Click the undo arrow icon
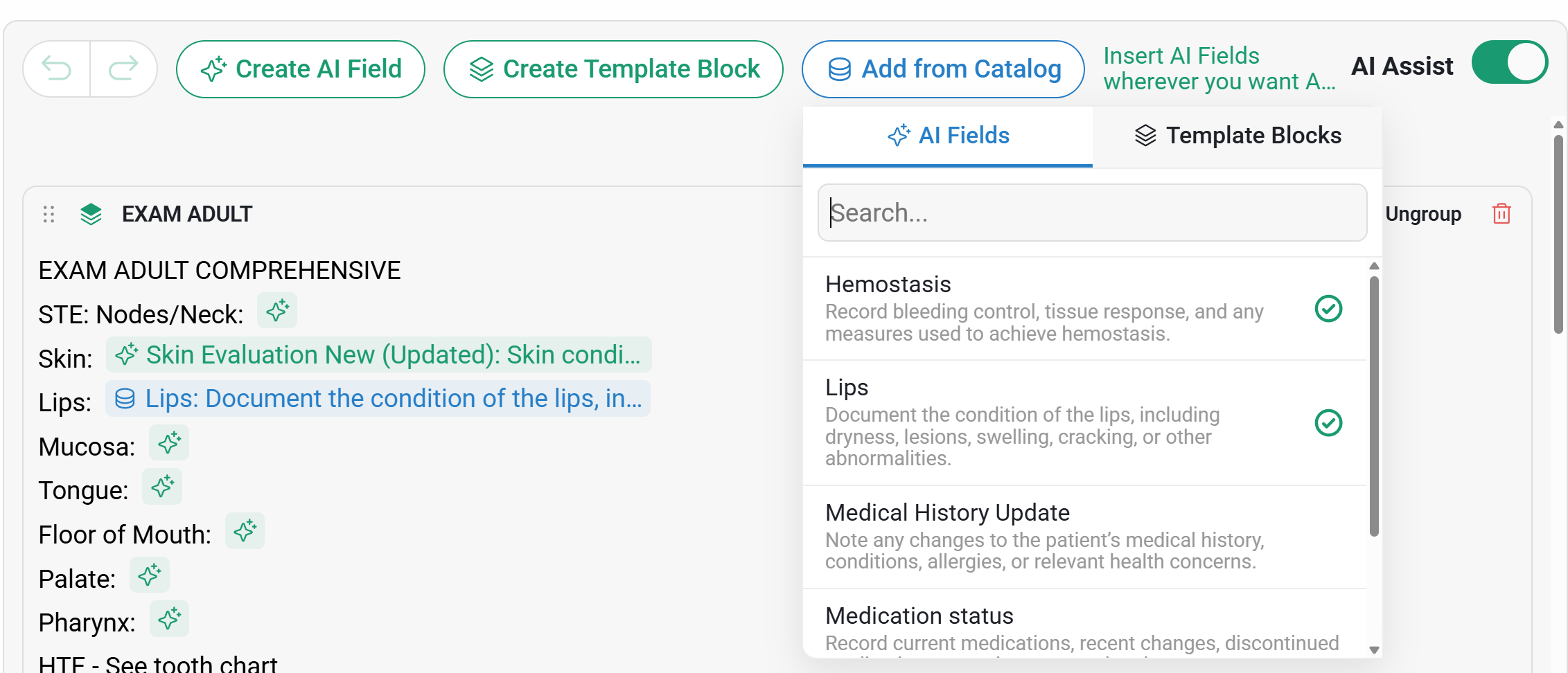 pyautogui.click(x=57, y=69)
